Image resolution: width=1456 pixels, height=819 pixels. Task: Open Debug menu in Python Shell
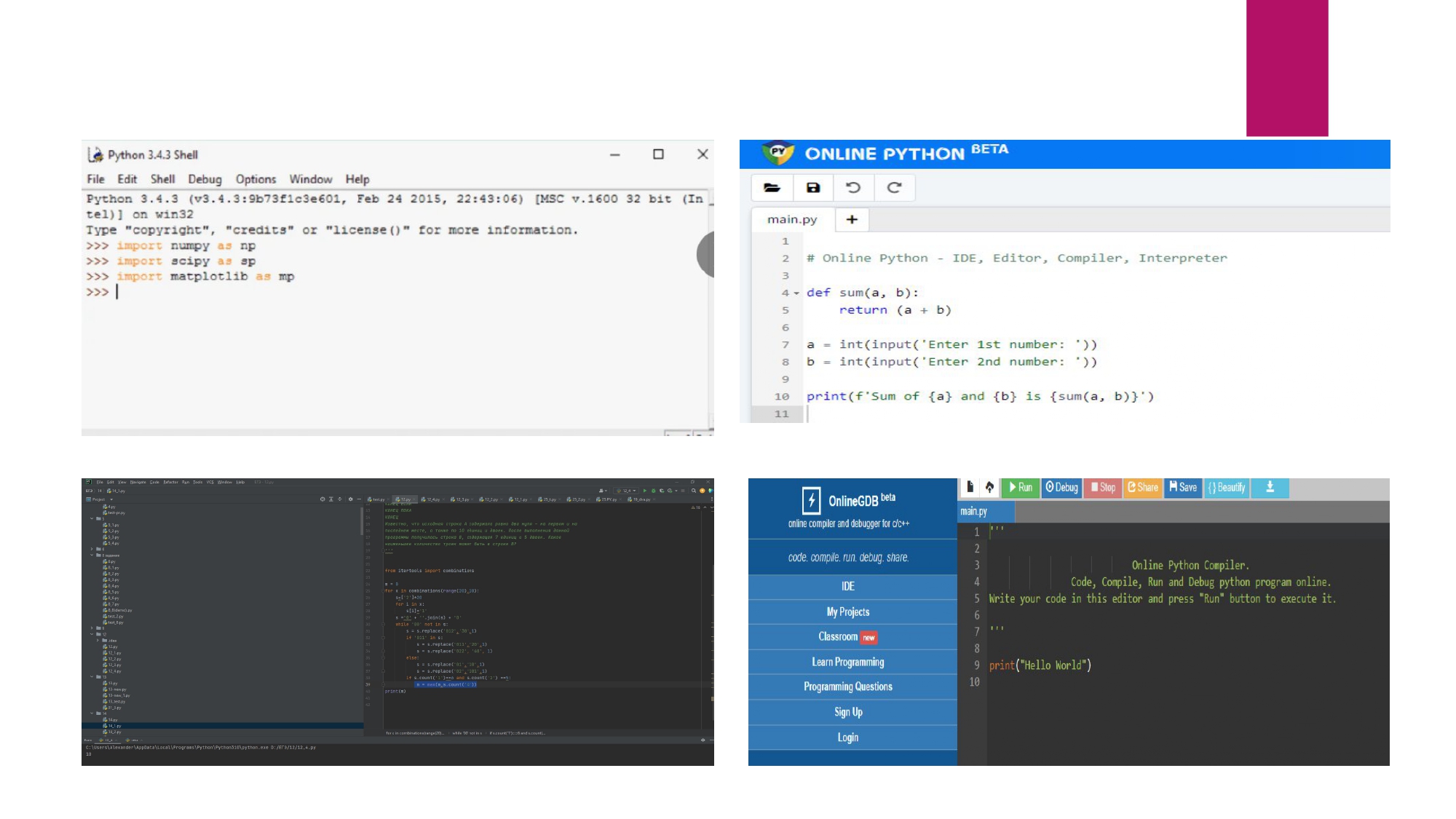(205, 179)
